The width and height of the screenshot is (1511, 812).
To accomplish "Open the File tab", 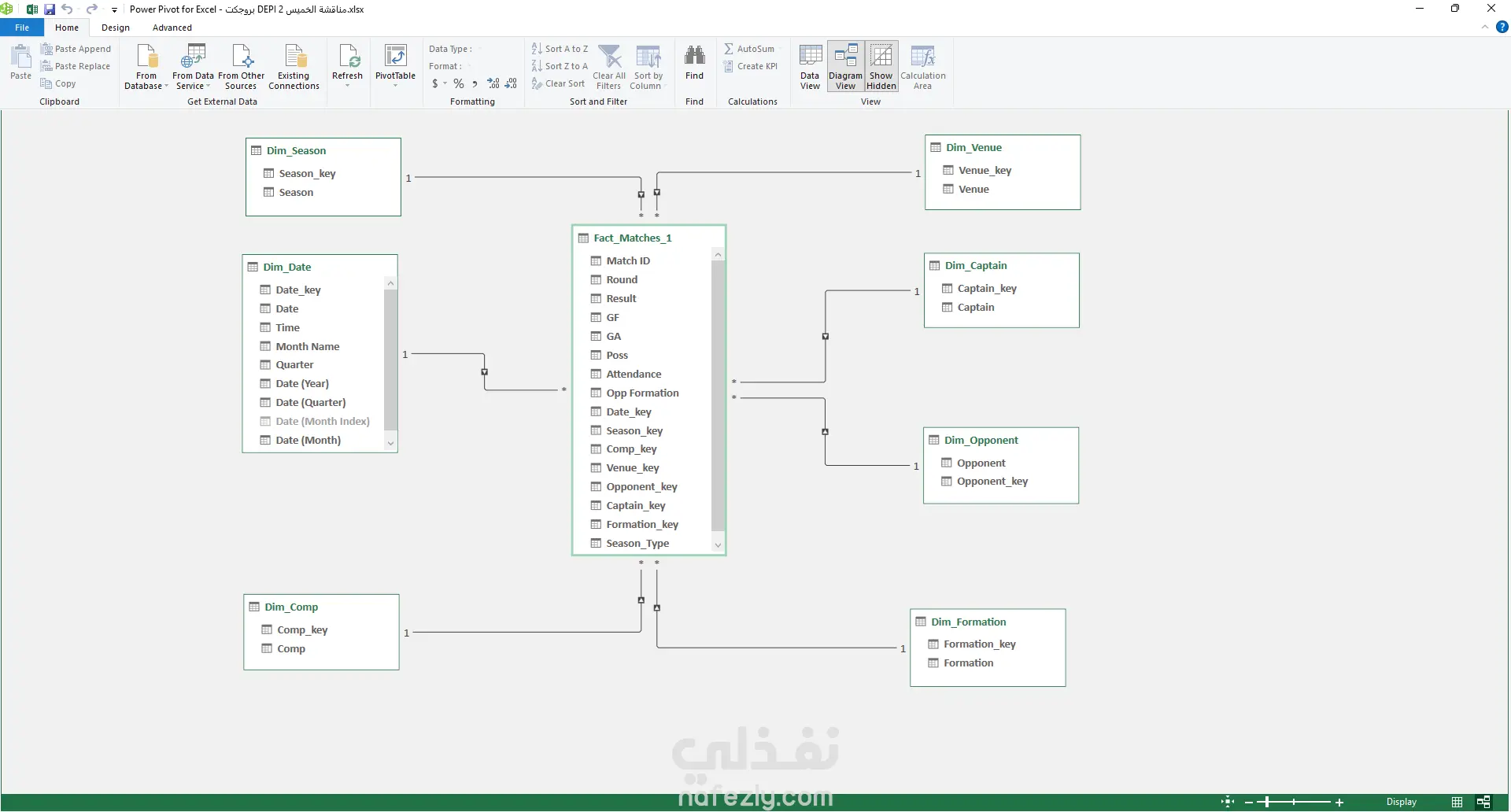I will [x=22, y=28].
